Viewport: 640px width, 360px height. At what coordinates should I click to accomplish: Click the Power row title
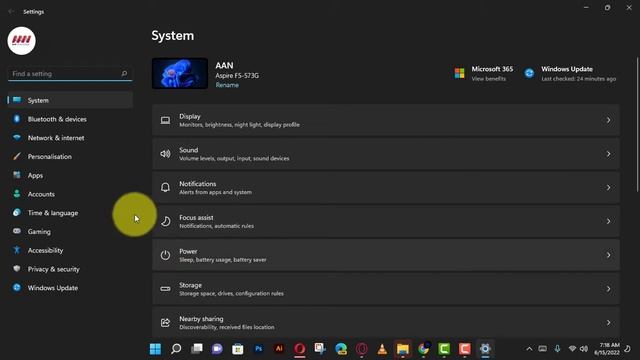point(188,251)
